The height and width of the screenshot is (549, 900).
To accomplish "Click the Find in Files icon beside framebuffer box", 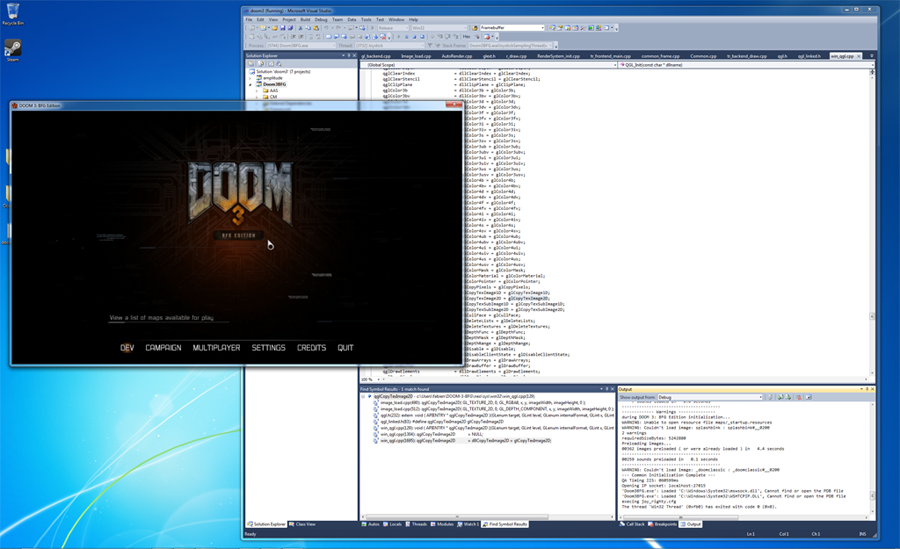I will [x=475, y=28].
